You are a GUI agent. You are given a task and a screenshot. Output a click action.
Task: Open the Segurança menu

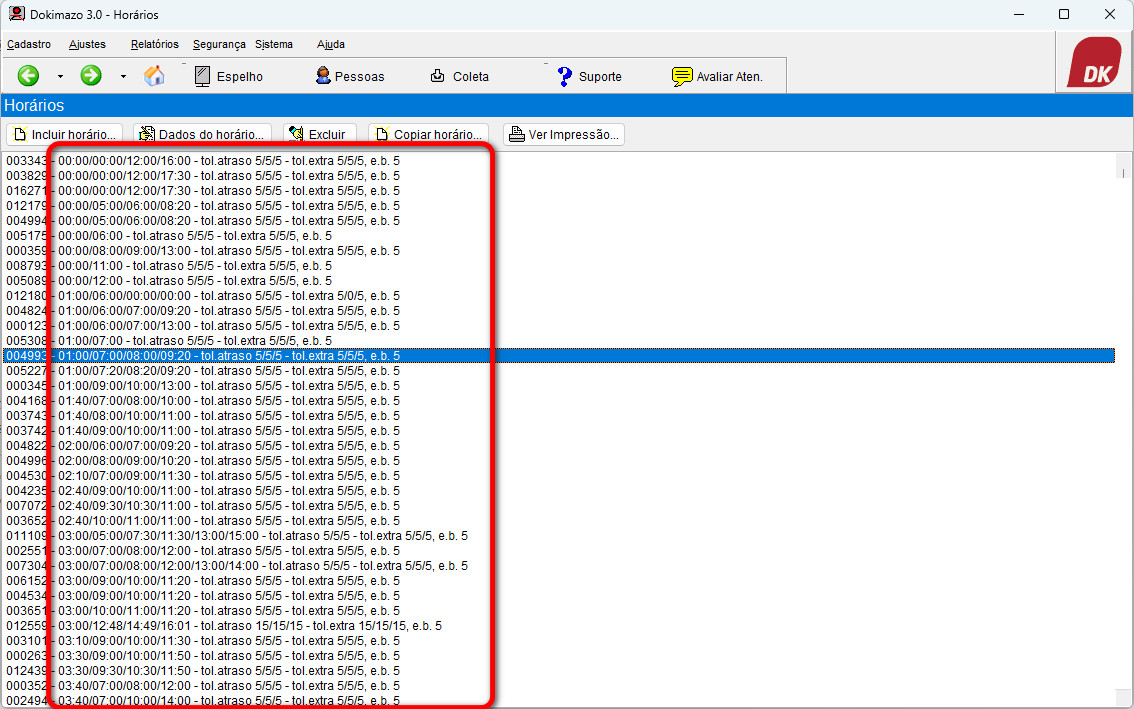coord(219,44)
